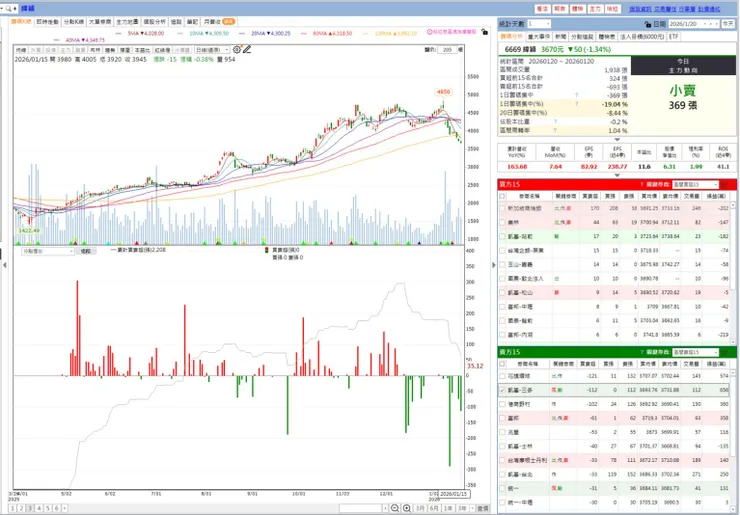Screen dimensions: 740x515
Task: Toggle the select-all checkbox in 買方15 header
Action: 503,196
